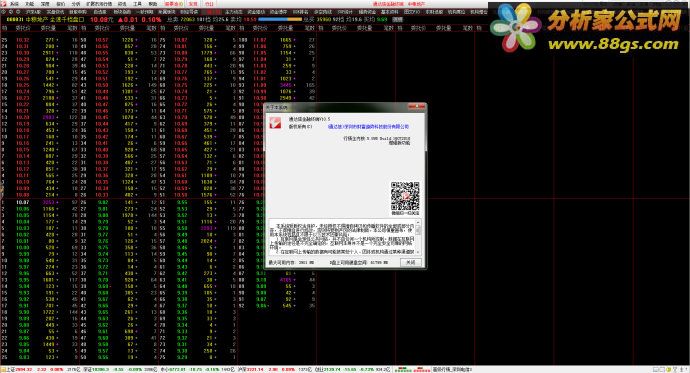Click the blue-orange buy/sell ratio bar
The width and height of the screenshot is (690, 373).
click(x=280, y=19)
